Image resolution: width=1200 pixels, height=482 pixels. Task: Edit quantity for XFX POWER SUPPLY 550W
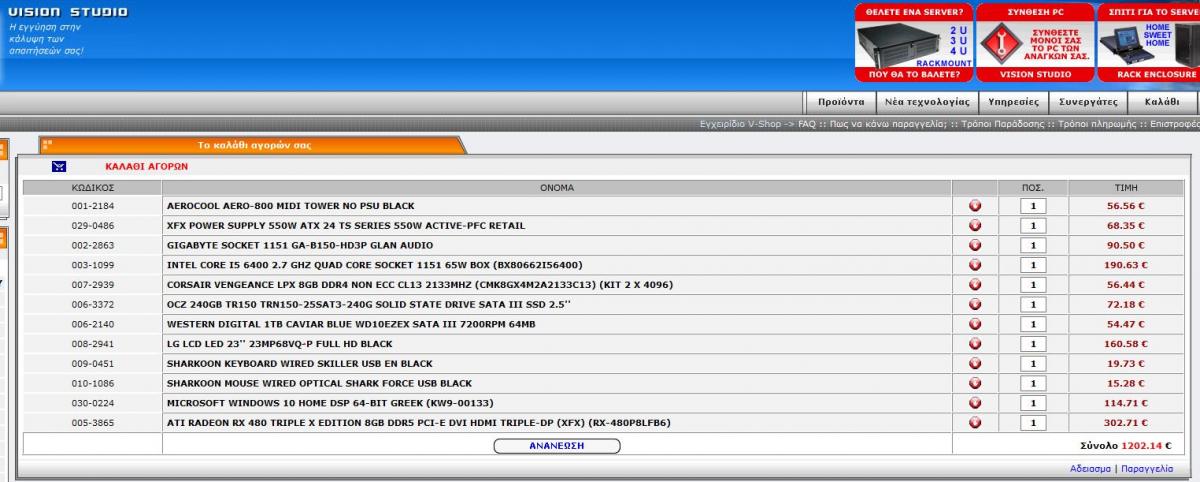click(1033, 226)
